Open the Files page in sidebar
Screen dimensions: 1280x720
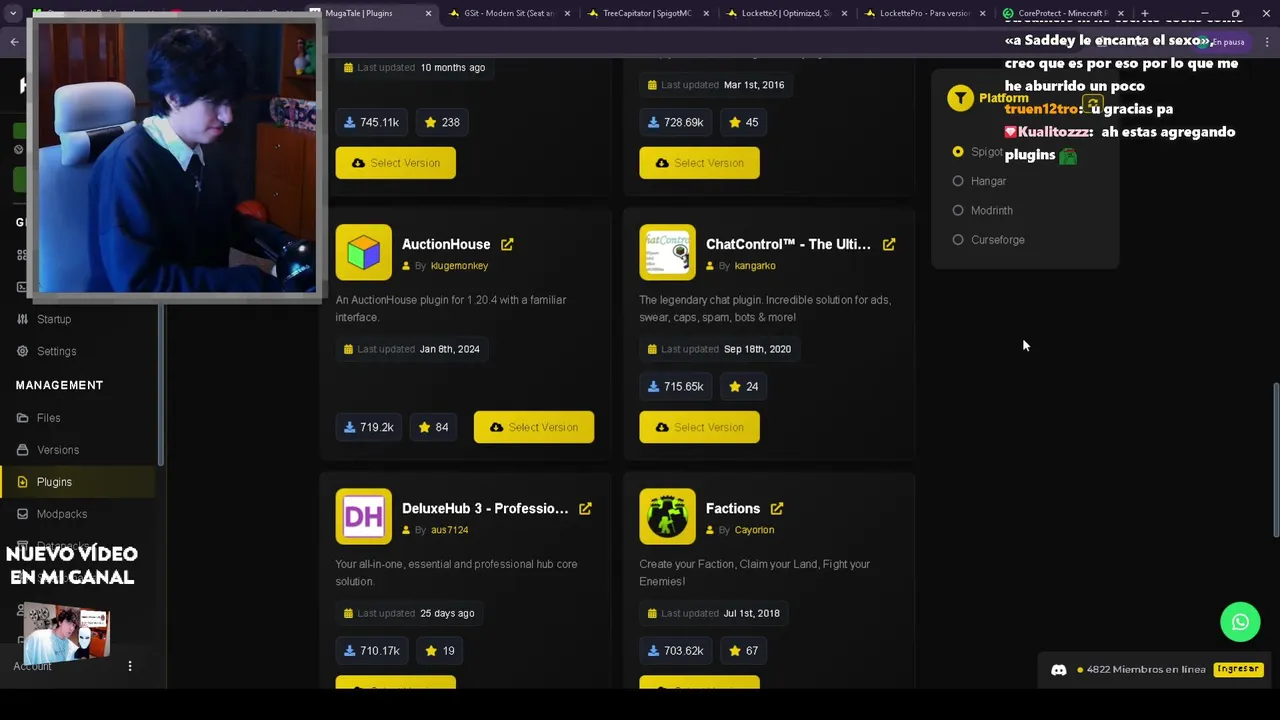(x=49, y=418)
